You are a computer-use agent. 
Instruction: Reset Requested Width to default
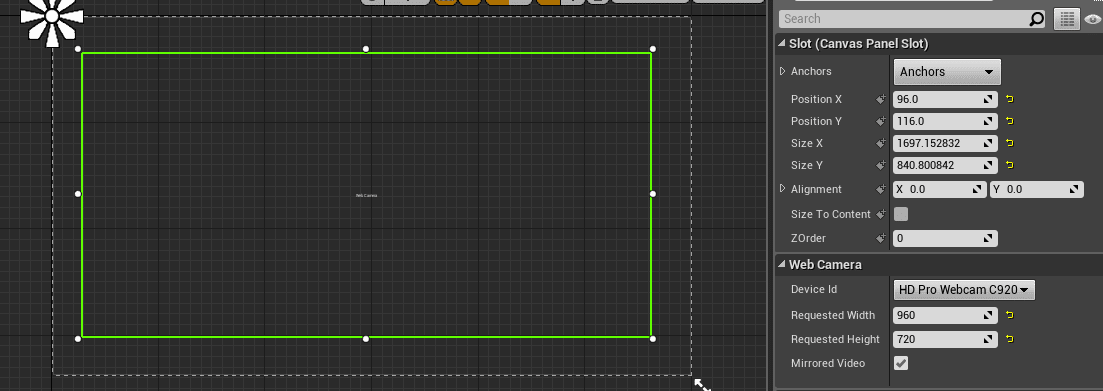[1009, 315]
